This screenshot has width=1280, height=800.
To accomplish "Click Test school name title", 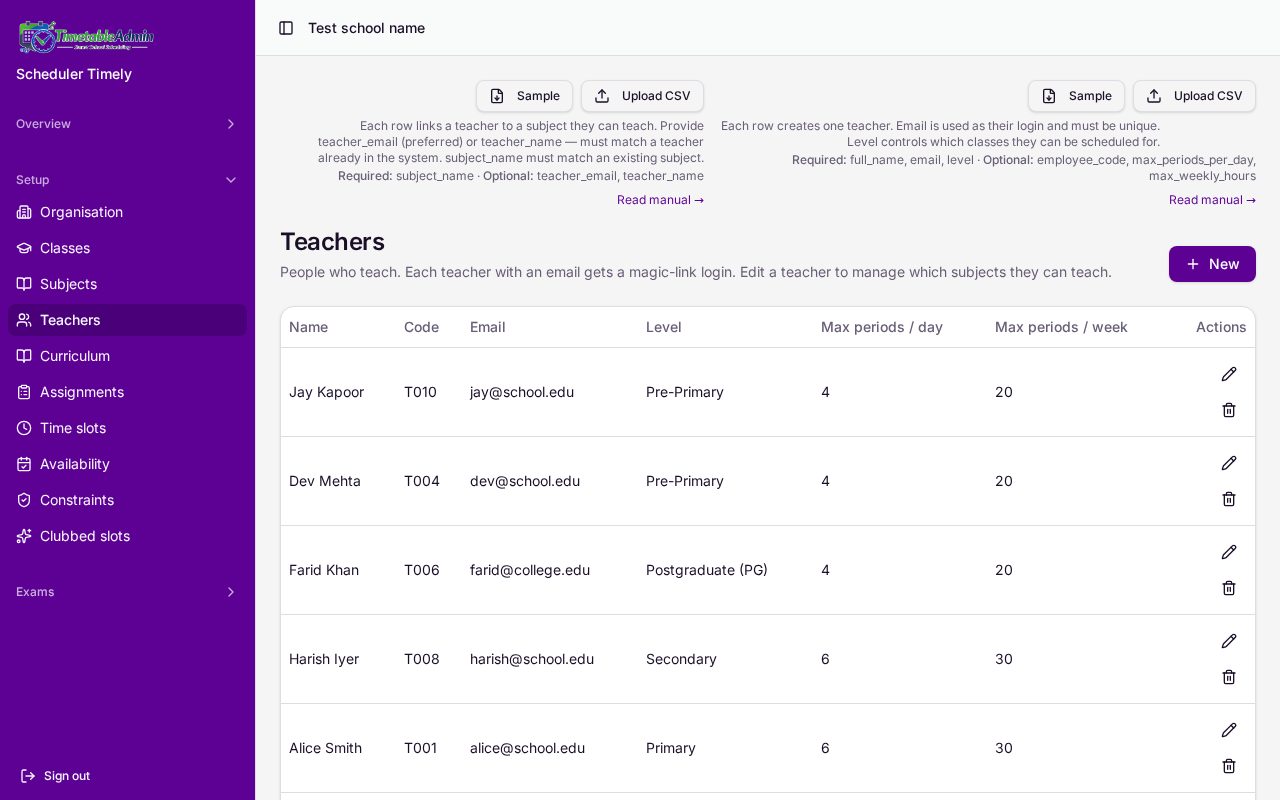I will point(366,28).
